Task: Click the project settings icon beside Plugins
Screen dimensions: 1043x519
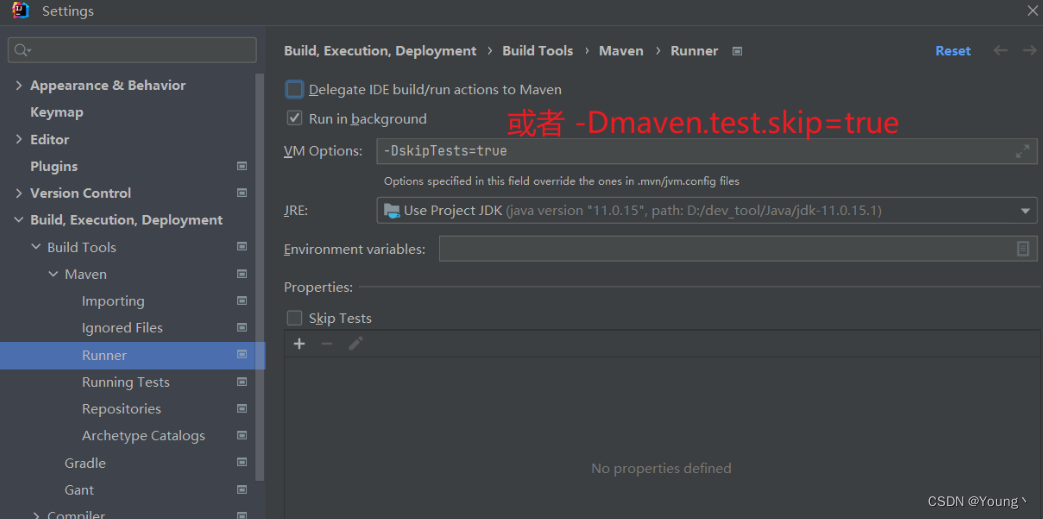Action: point(241,166)
